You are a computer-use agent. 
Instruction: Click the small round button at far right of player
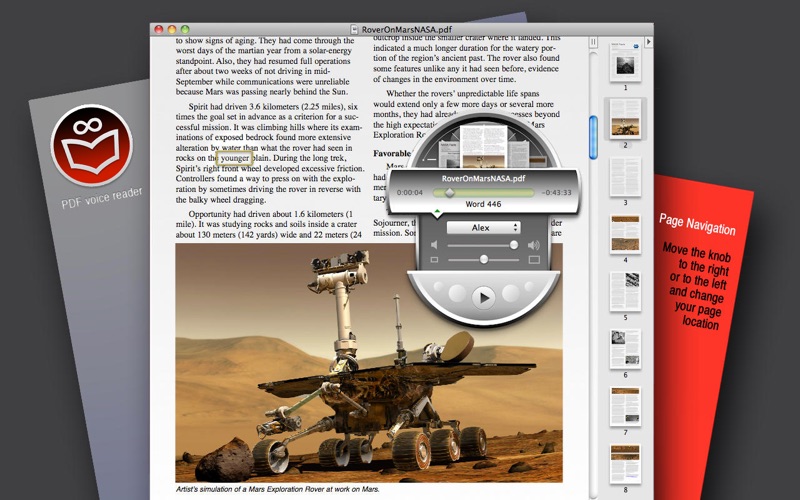click(529, 287)
